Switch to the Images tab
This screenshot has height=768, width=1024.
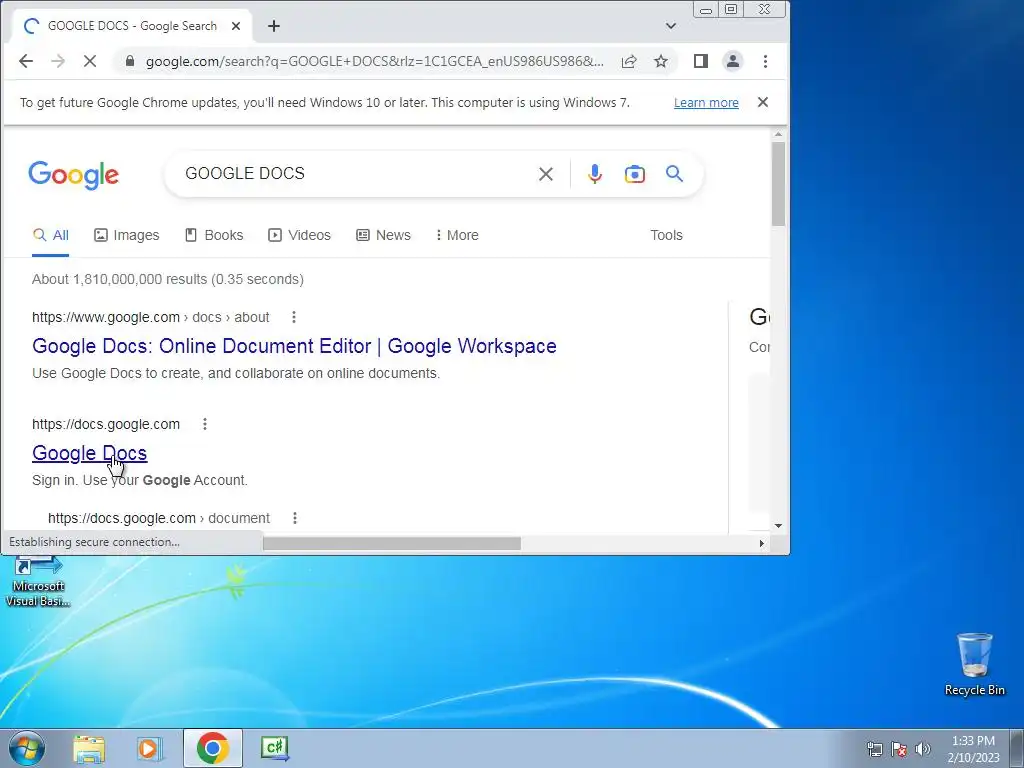point(127,235)
